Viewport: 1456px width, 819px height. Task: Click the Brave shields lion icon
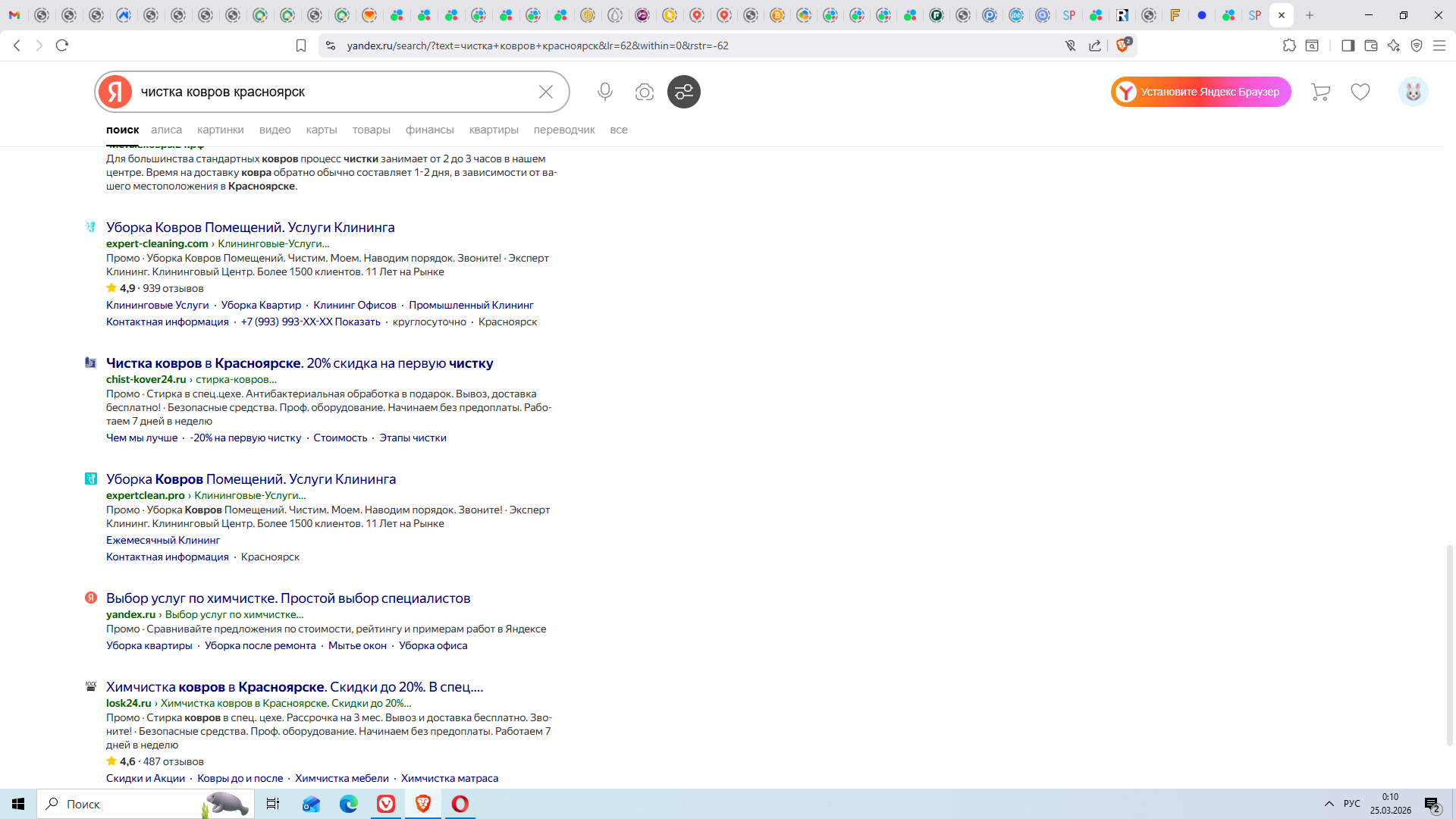click(x=1122, y=45)
